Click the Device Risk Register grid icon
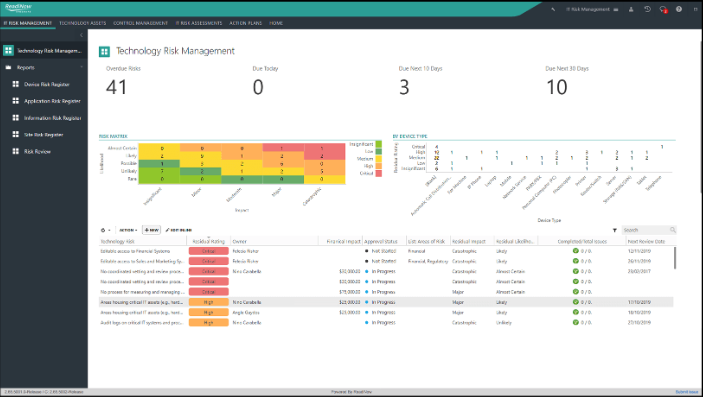This screenshot has width=703, height=397. tap(16, 84)
